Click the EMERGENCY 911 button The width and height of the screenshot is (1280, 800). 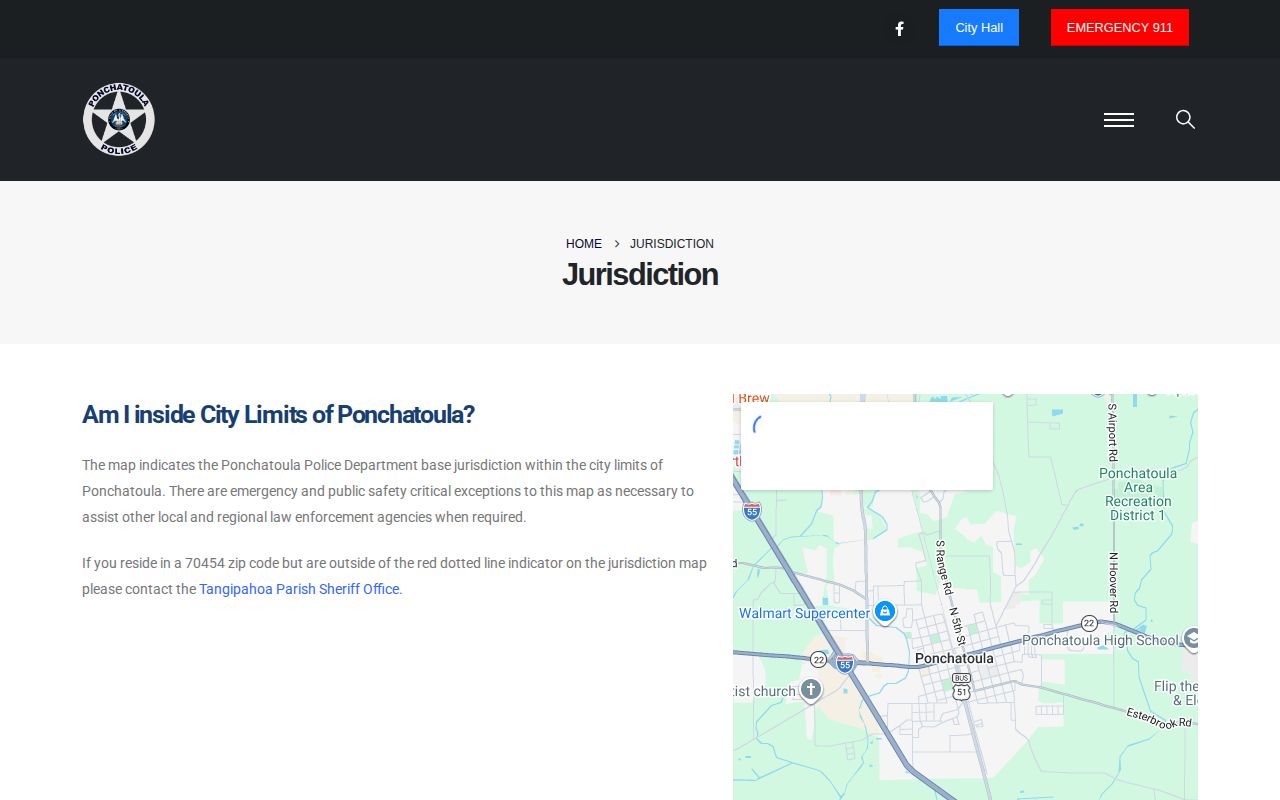click(x=1120, y=28)
